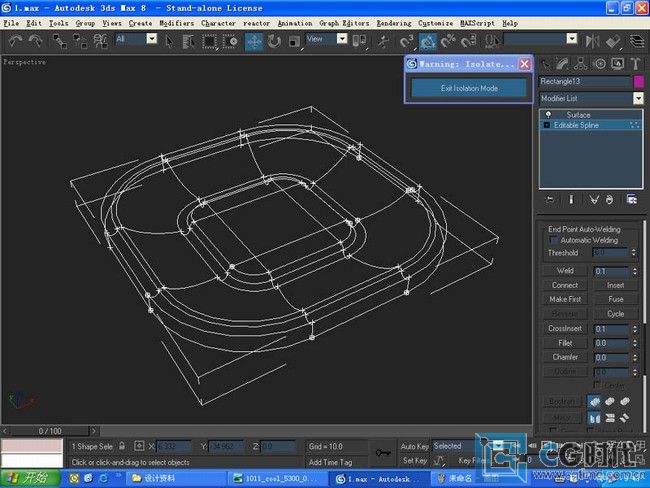Screen dimensions: 650x488
Task: Open the Named Selection Sets dropdown
Action: [x=572, y=39]
